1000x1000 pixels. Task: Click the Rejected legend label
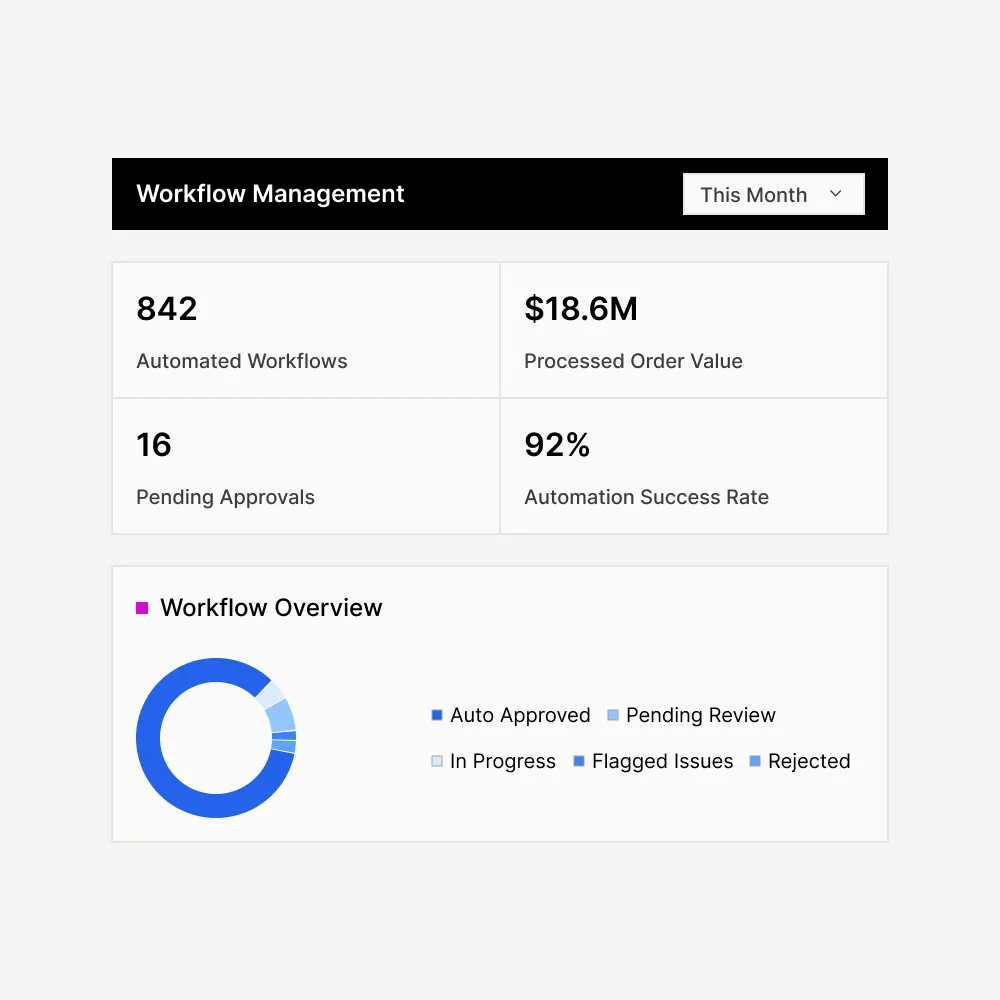pyautogui.click(x=809, y=761)
